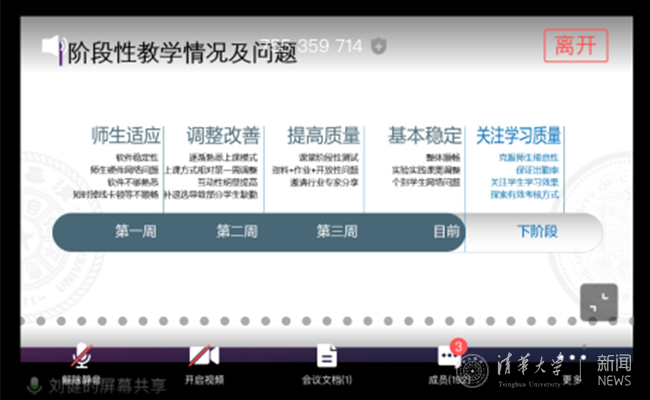
Task: Select 第三周 on the timeline bar
Action: pyautogui.click(x=337, y=232)
